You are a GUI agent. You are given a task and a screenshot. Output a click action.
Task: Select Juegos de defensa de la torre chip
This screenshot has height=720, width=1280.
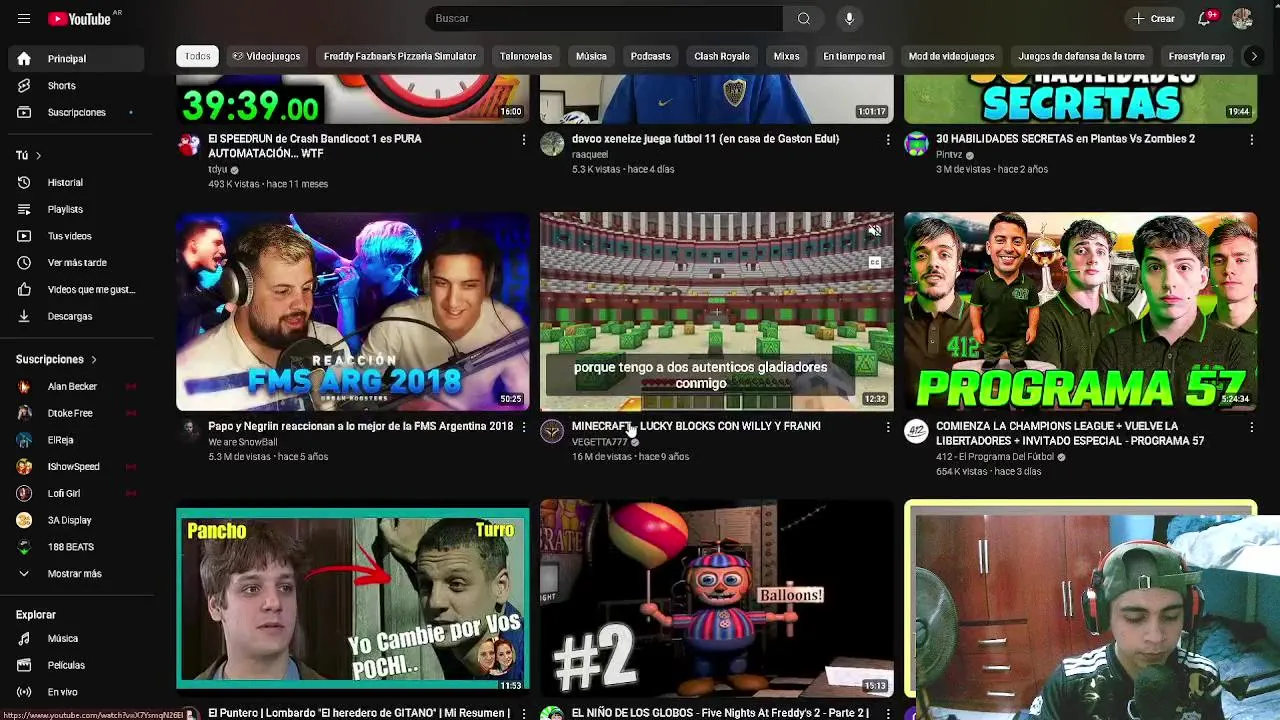click(1081, 57)
